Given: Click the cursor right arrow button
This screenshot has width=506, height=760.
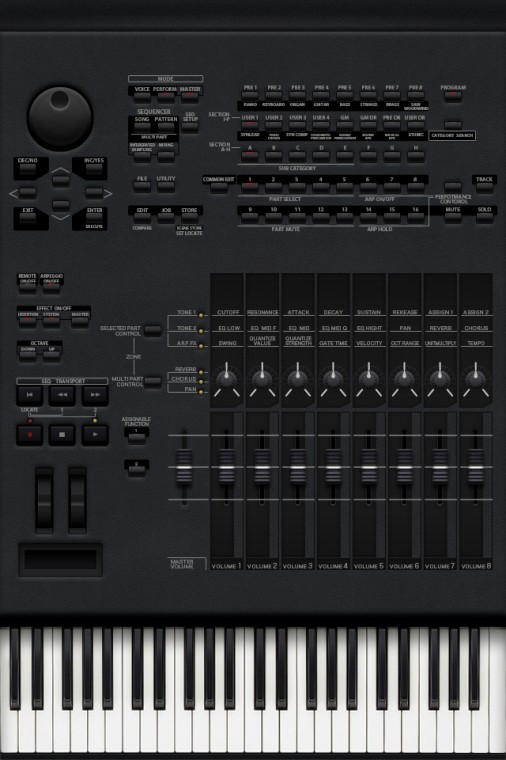Looking at the screenshot, I should pyautogui.click(x=94, y=193).
